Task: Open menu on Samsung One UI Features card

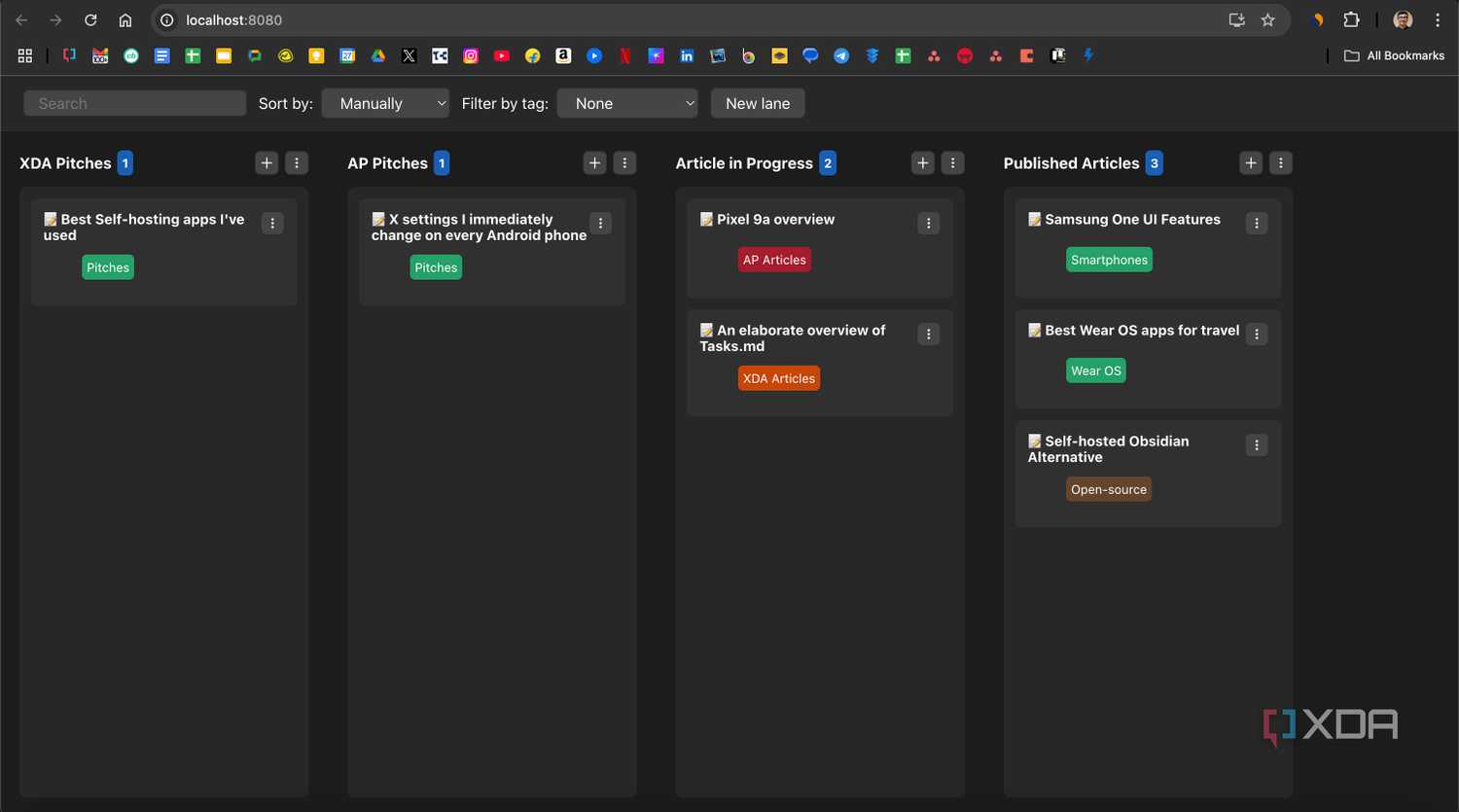Action: coord(1257,224)
